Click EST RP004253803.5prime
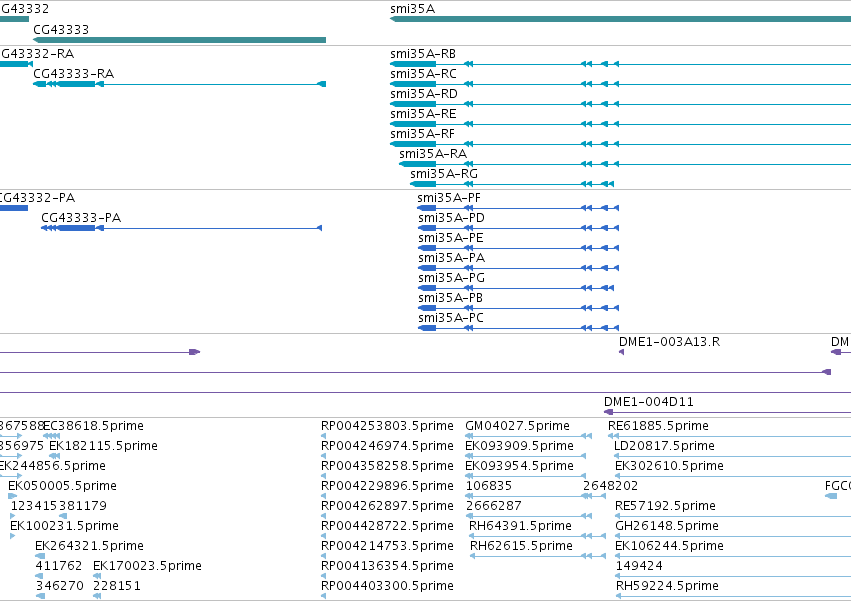Screen dimensions: 851x601 coord(387,426)
